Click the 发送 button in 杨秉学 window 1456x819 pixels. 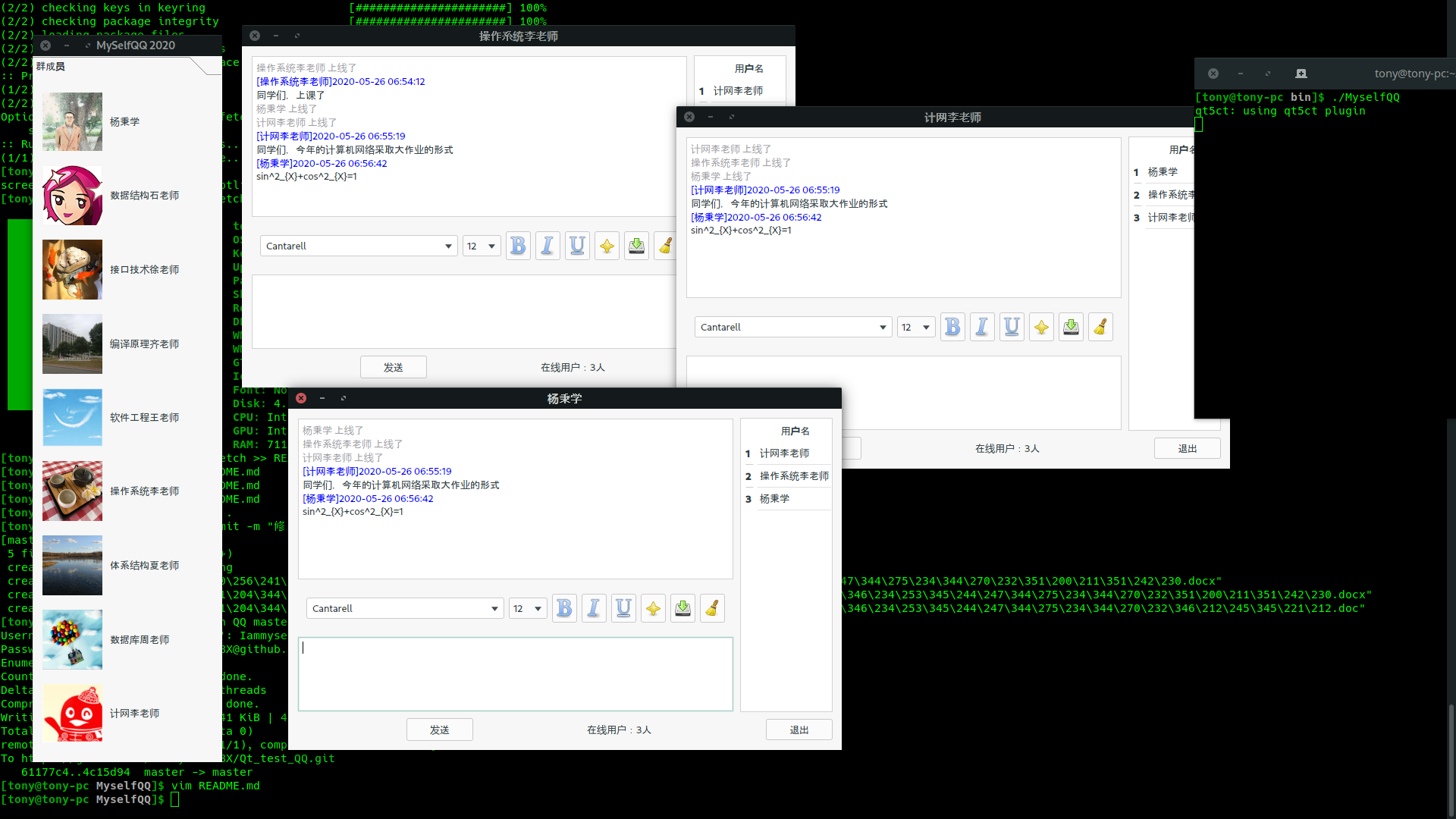pyautogui.click(x=439, y=730)
